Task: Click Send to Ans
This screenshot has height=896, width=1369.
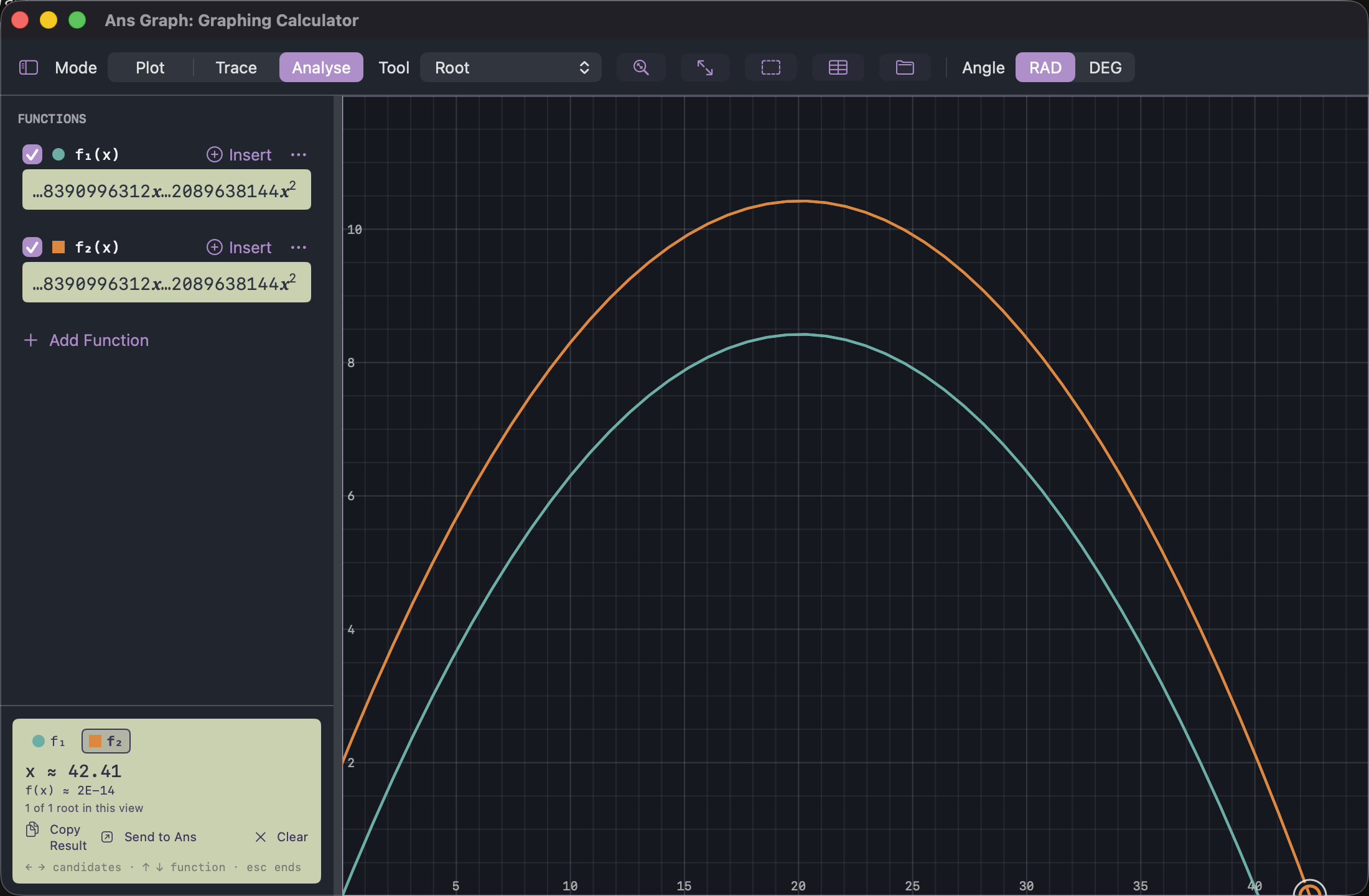Action: coord(149,837)
